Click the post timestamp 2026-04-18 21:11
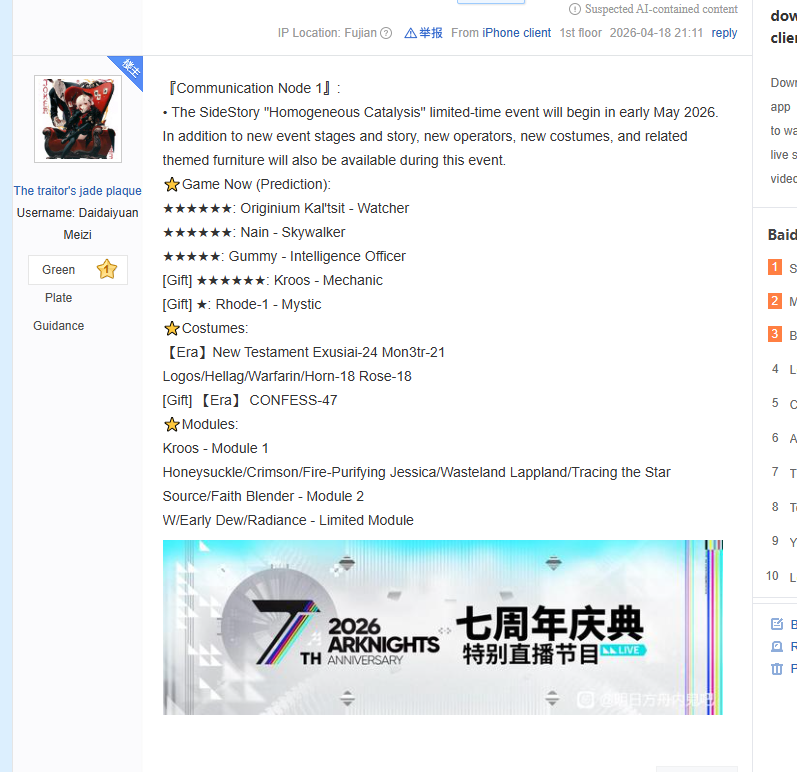Image resolution: width=797 pixels, height=772 pixels. pyautogui.click(x=656, y=33)
